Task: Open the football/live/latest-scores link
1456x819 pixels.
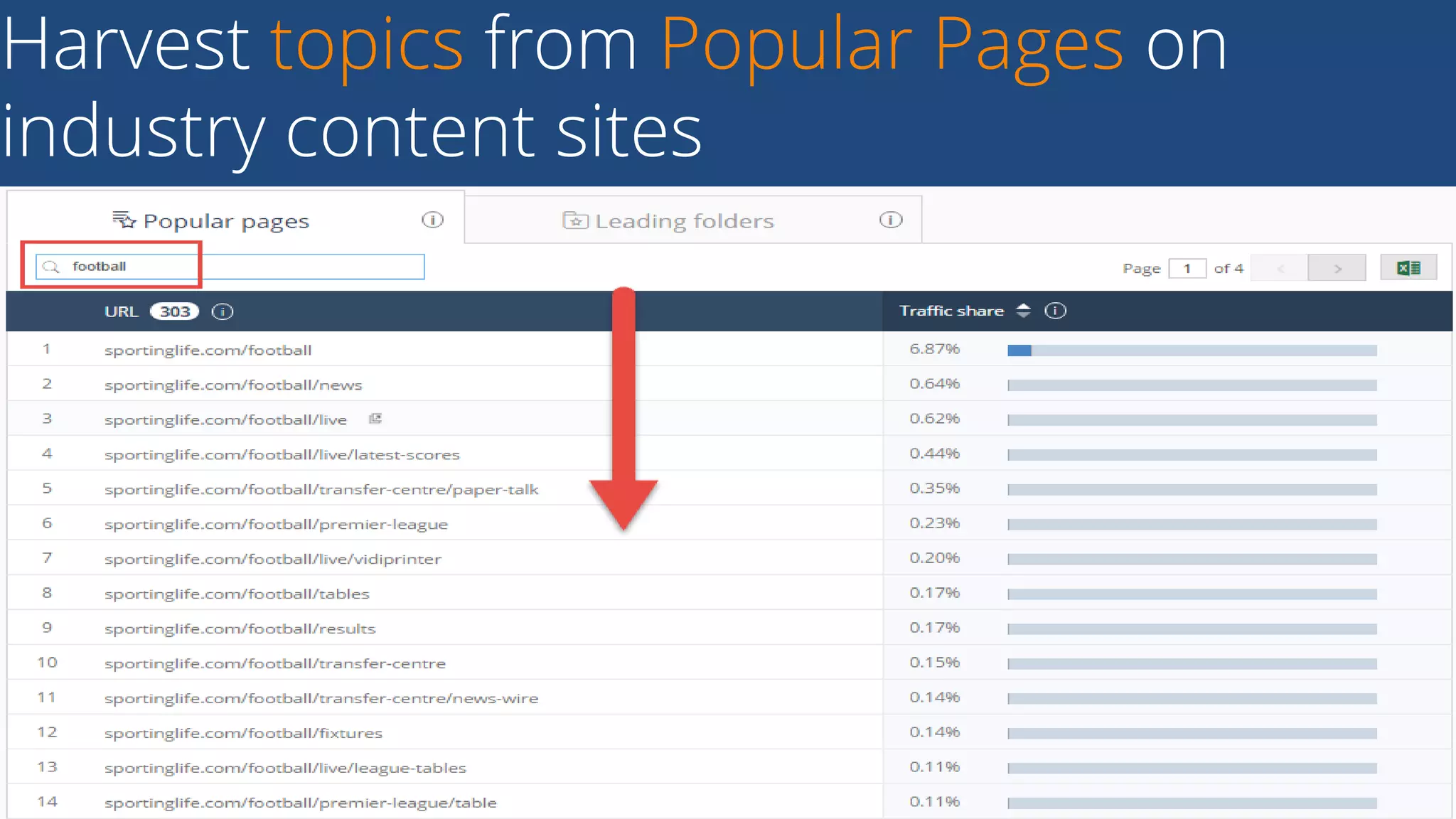Action: [282, 454]
